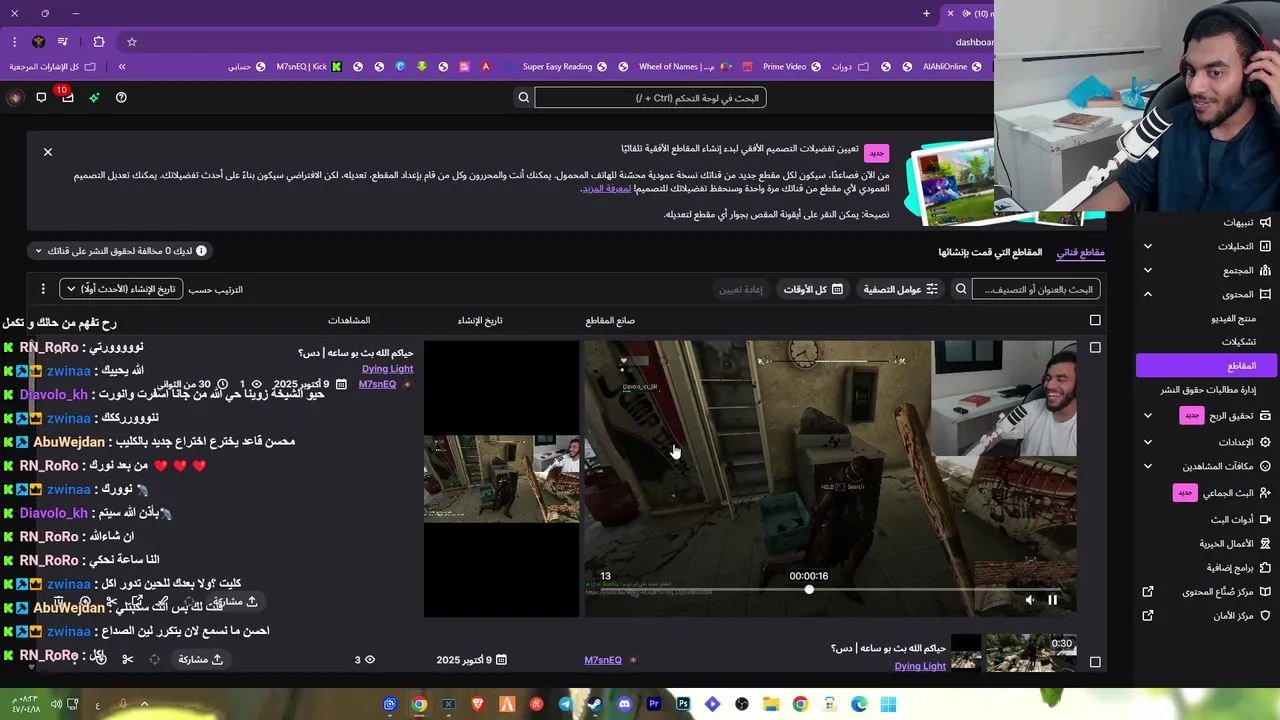1280x720 pixels.
Task: Expand the الإعدادات section in sidebar
Action: point(1148,441)
